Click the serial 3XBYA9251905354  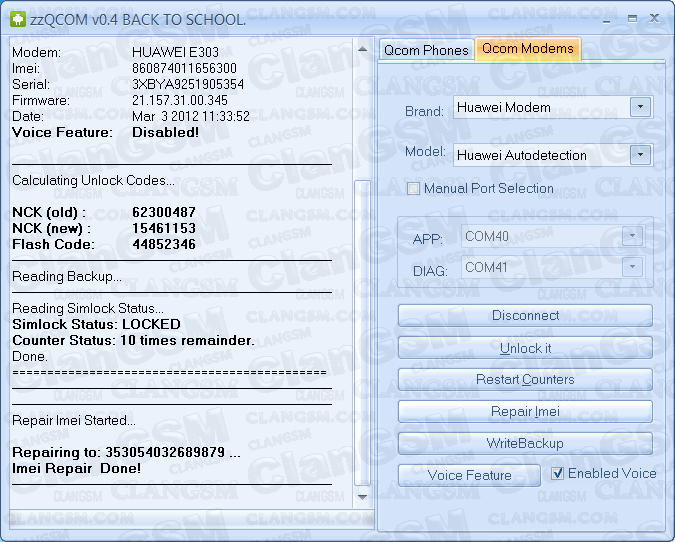[188, 84]
